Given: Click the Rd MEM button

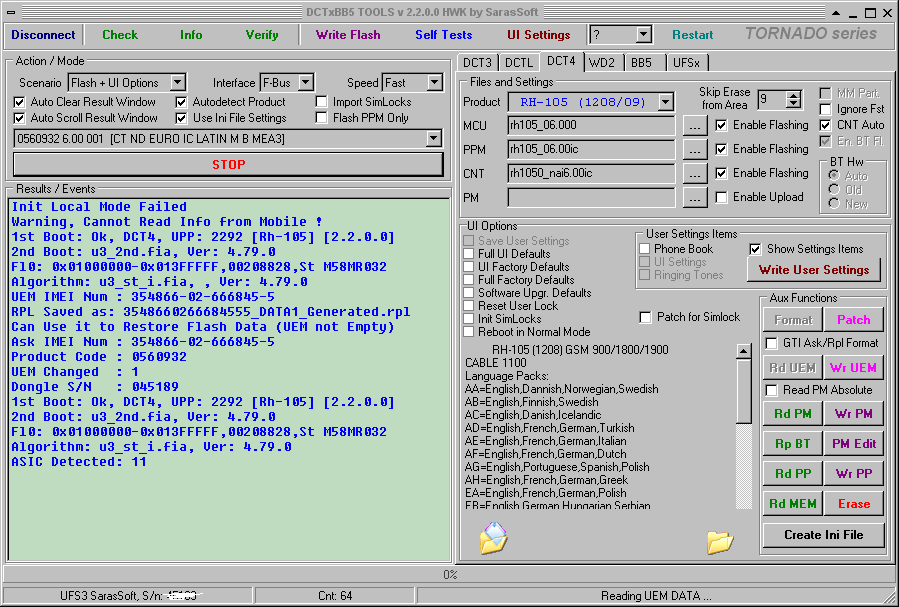Looking at the screenshot, I should [793, 504].
